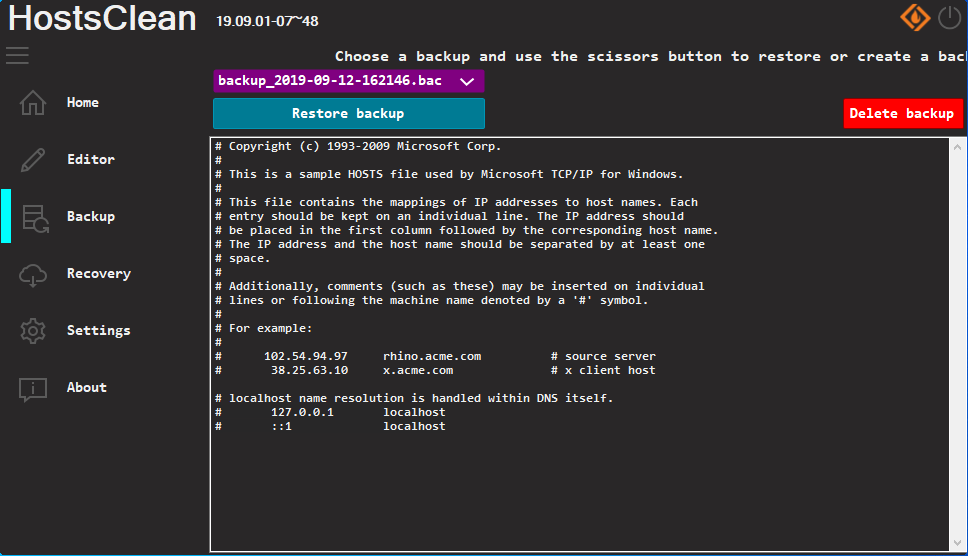Click the 'Copyright (c) 1993-2009 Microsoft Corp.' line
968x556 pixels.
[358, 146]
